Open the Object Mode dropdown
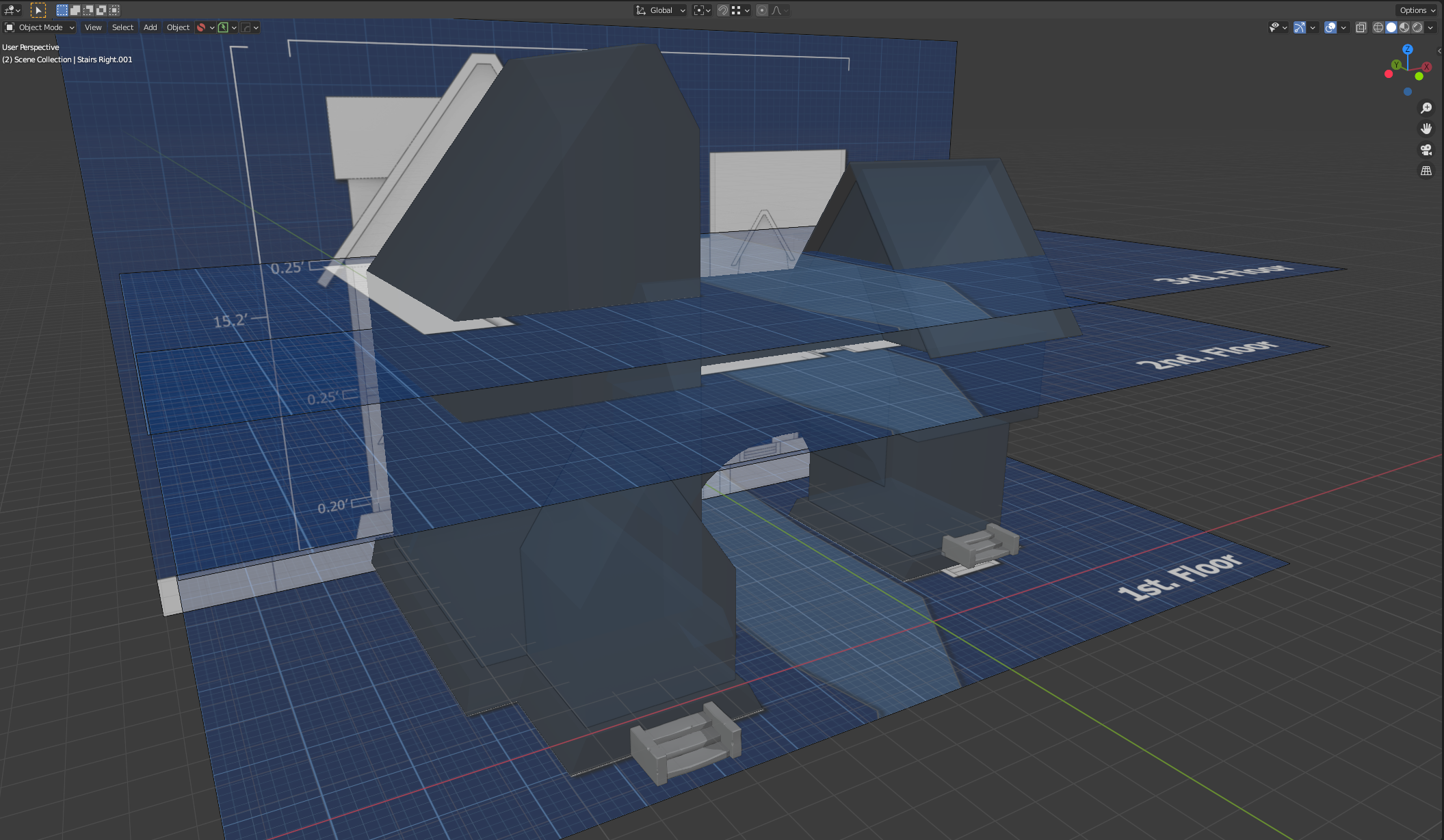The width and height of the screenshot is (1444, 840). click(40, 27)
